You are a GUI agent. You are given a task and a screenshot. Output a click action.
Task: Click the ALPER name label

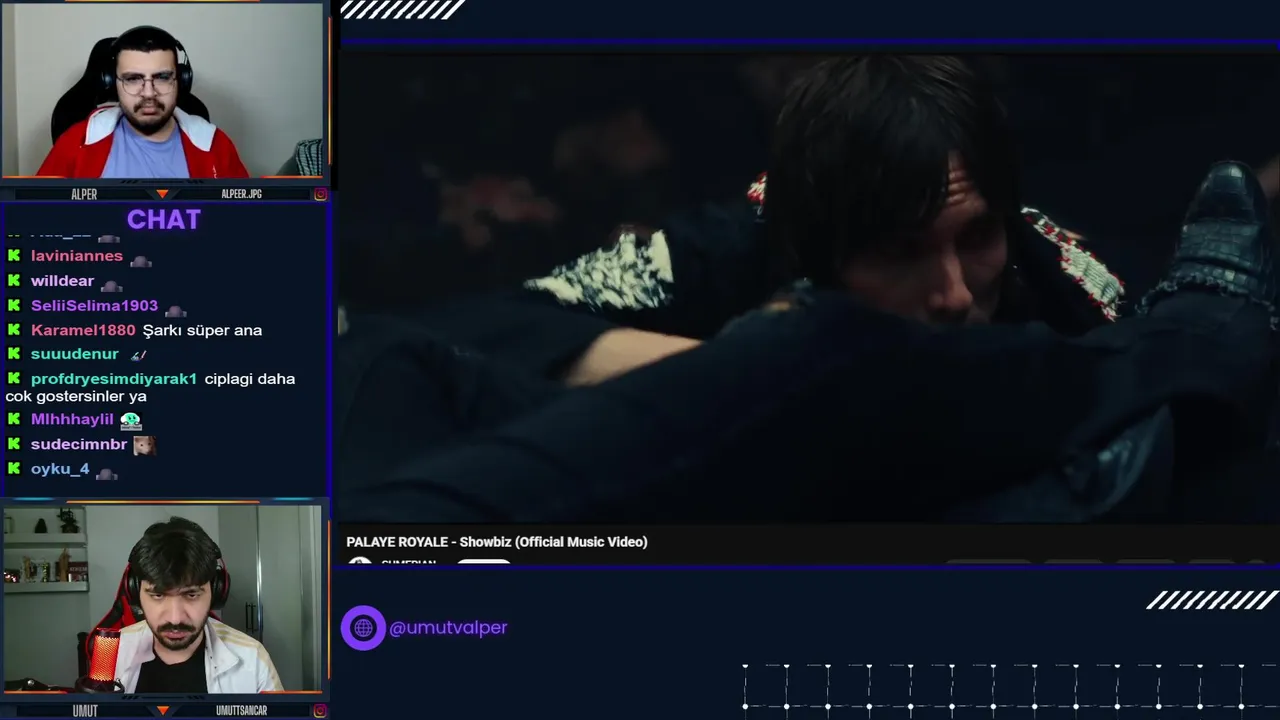[x=84, y=194]
